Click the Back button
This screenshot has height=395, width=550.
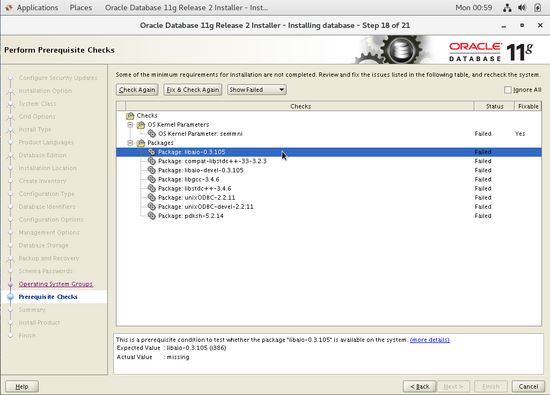(x=420, y=387)
